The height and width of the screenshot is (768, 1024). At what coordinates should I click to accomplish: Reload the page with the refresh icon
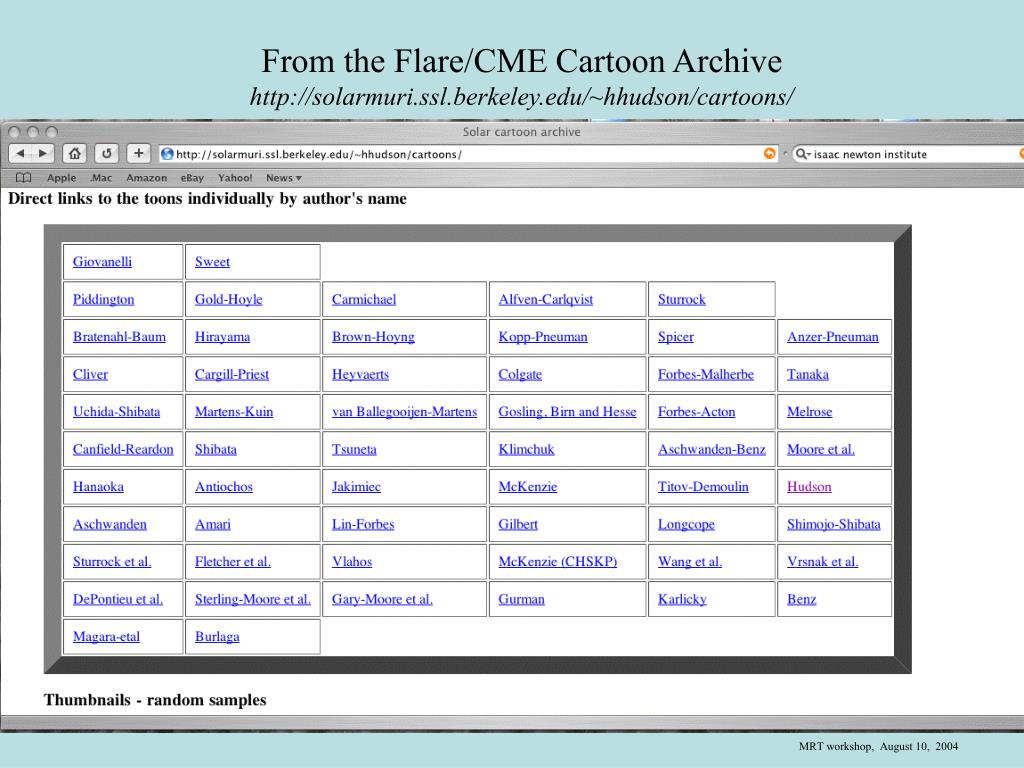(106, 153)
